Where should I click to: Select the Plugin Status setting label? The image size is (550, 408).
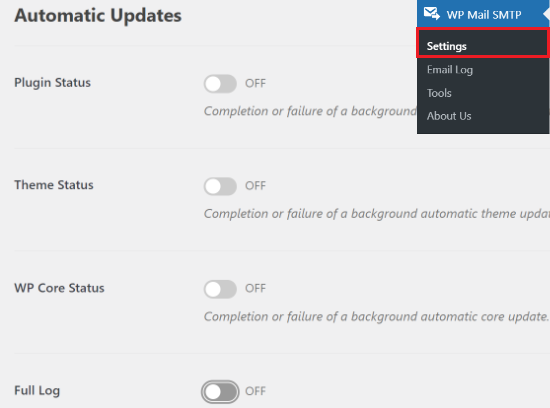click(53, 83)
